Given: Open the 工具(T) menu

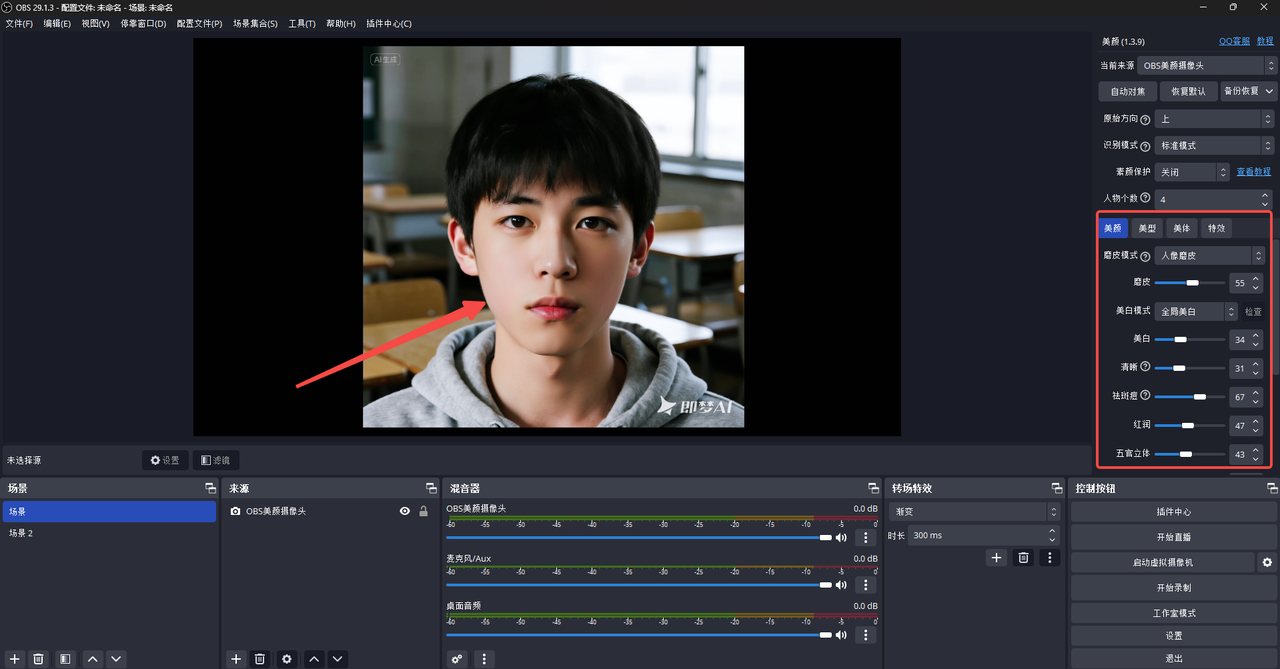Looking at the screenshot, I should 302,23.
